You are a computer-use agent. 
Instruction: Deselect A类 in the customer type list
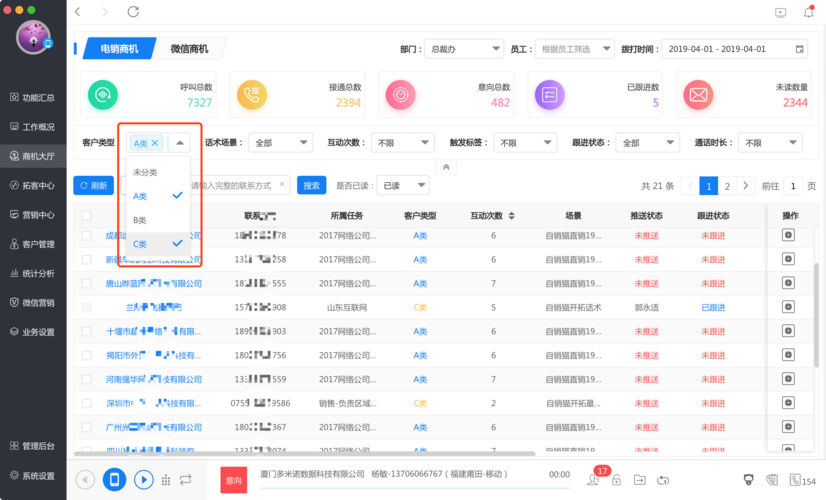(x=158, y=196)
